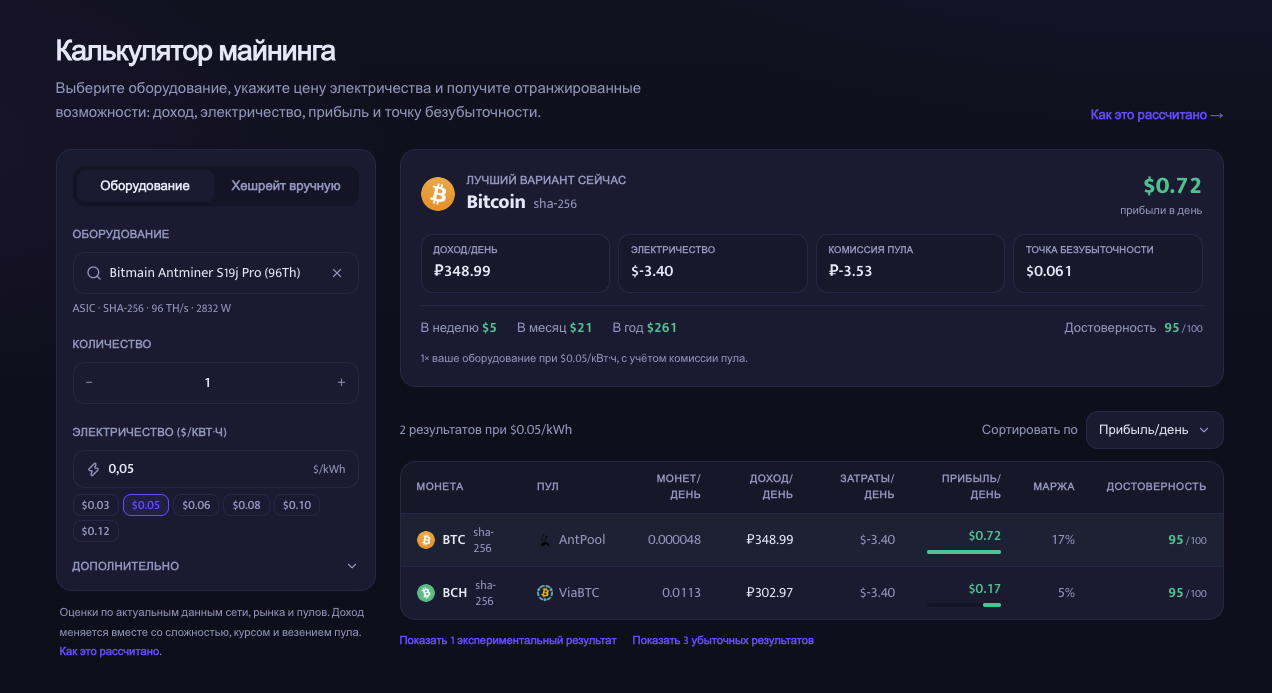The image size is (1272, 693).
Task: Click the В месяц $21 estimate
Action: 555,328
